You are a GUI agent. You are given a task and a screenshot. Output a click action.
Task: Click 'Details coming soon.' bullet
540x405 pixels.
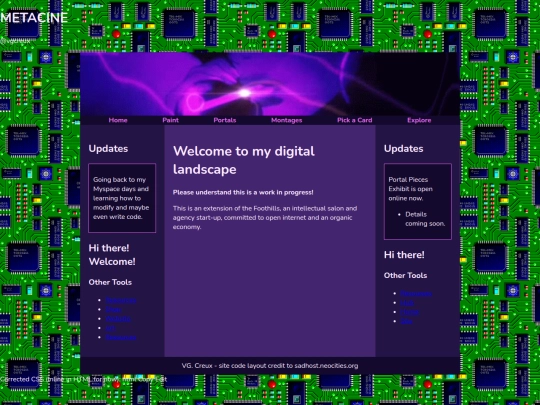click(x=425, y=219)
